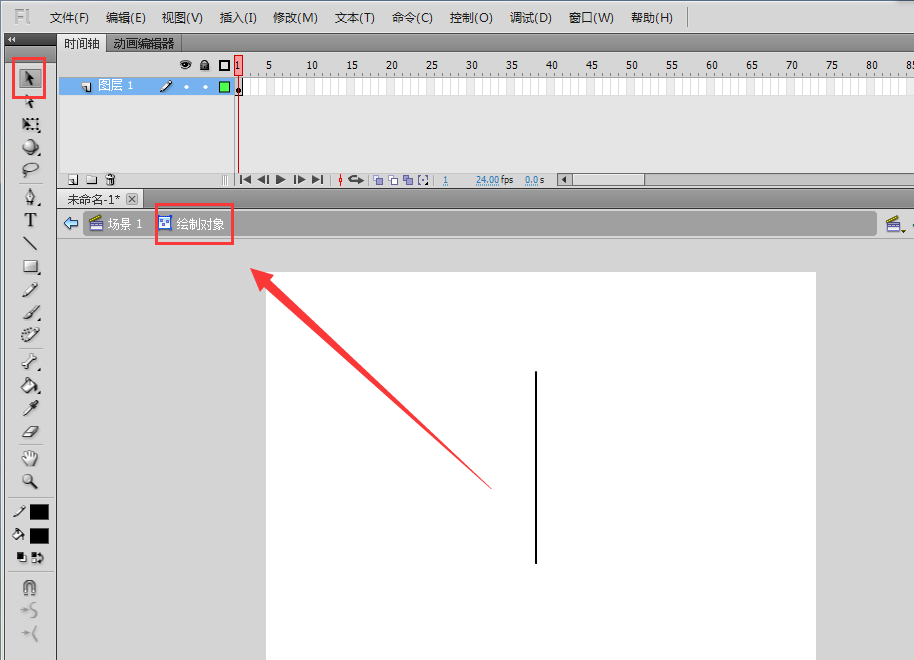Toggle onion skin outlines button
The image size is (914, 660).
(x=393, y=180)
